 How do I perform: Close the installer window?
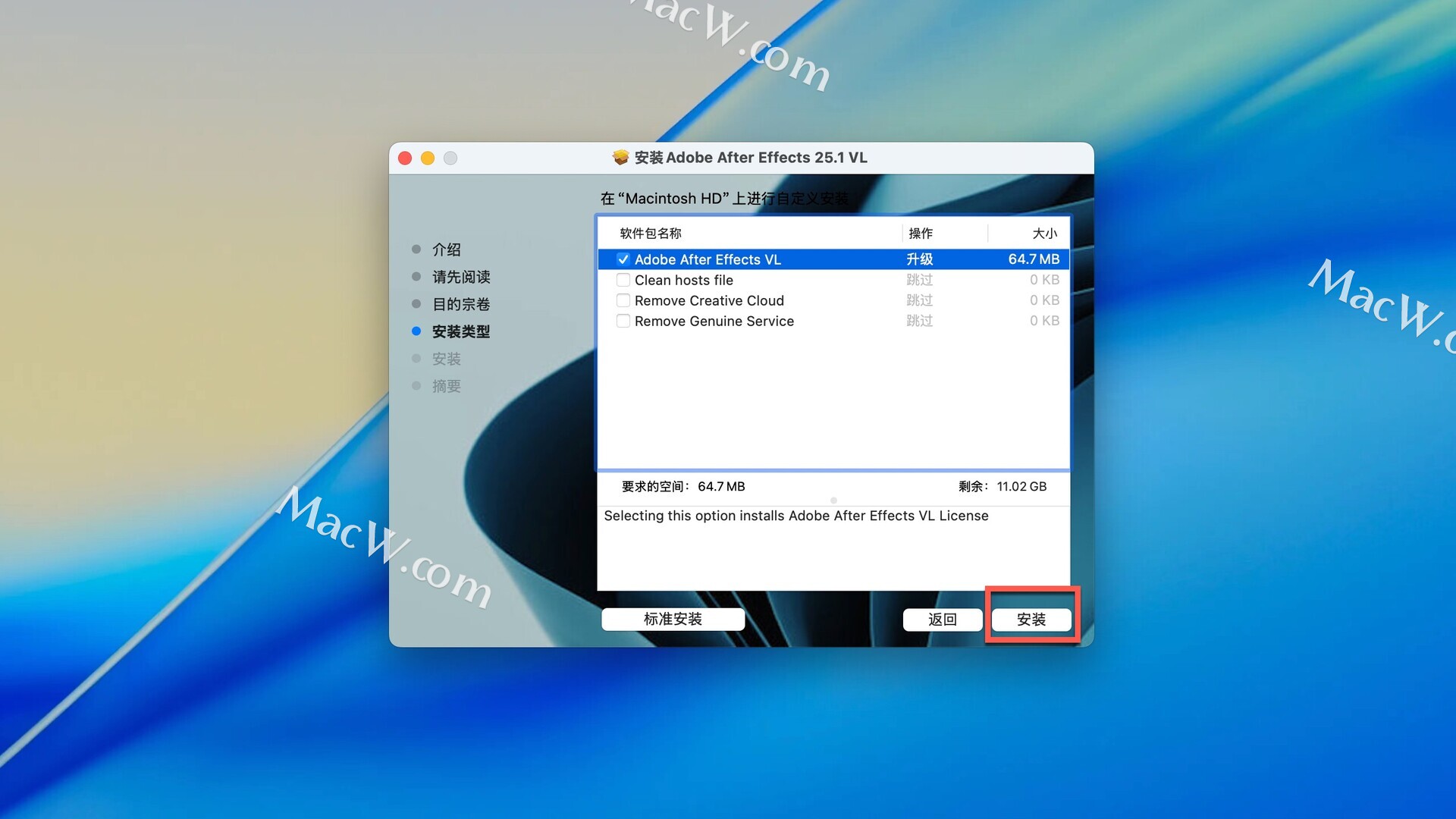[405, 158]
